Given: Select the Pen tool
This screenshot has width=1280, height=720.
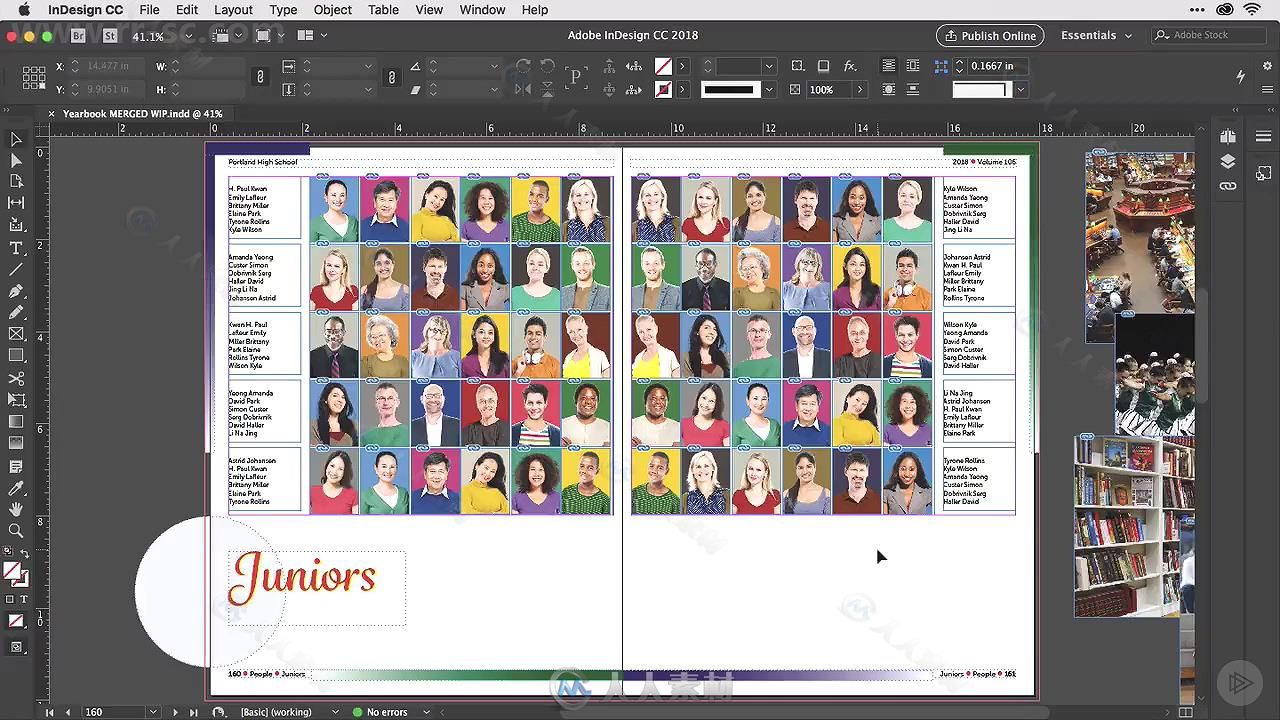Looking at the screenshot, I should click(x=15, y=292).
